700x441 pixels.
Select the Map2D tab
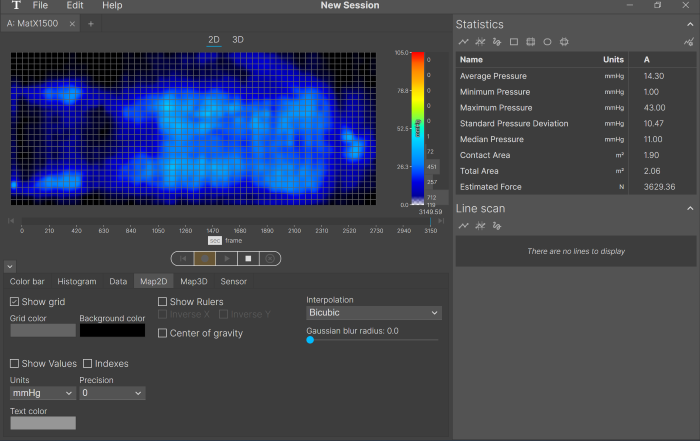[x=154, y=282]
